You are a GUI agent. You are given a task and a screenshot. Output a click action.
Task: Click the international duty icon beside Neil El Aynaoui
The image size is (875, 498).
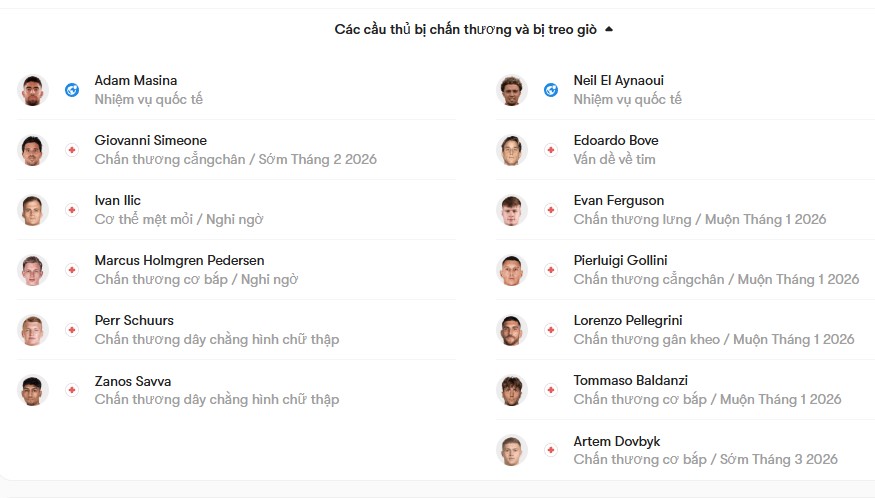(551, 90)
